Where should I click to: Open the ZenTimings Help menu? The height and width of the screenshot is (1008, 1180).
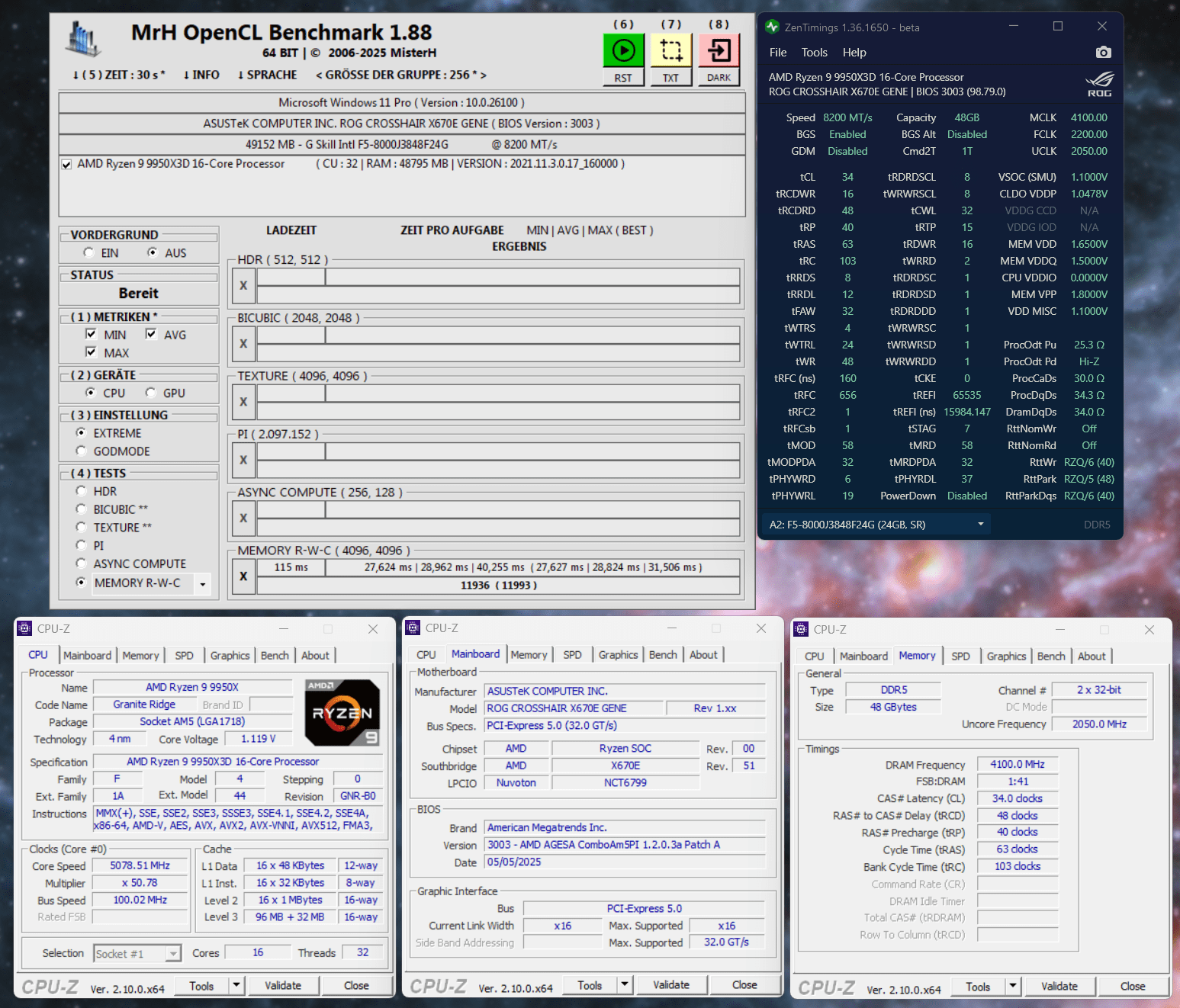click(x=854, y=53)
